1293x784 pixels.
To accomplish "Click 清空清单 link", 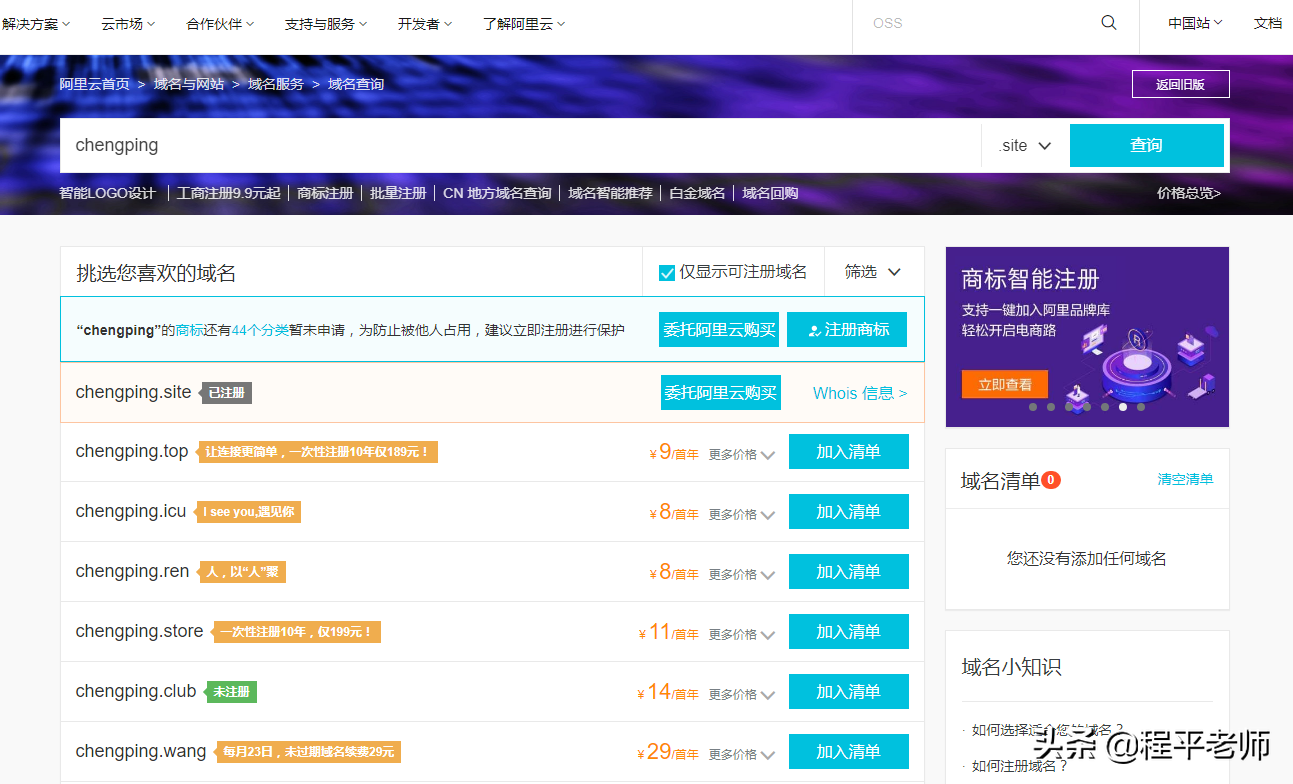I will point(1186,479).
